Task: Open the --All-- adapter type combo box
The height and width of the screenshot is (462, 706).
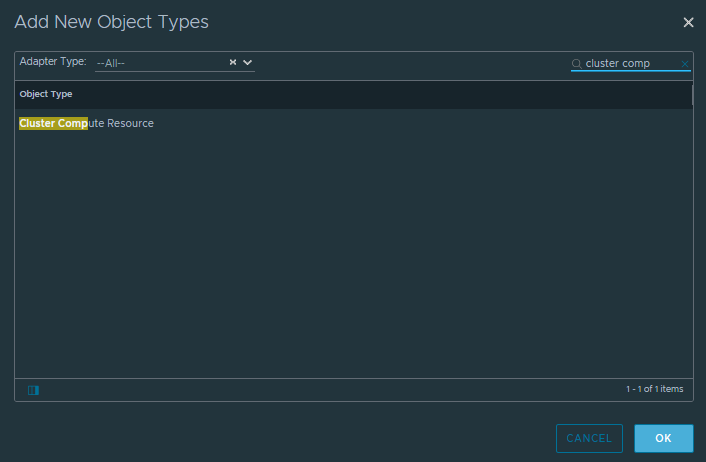Action: point(175,63)
